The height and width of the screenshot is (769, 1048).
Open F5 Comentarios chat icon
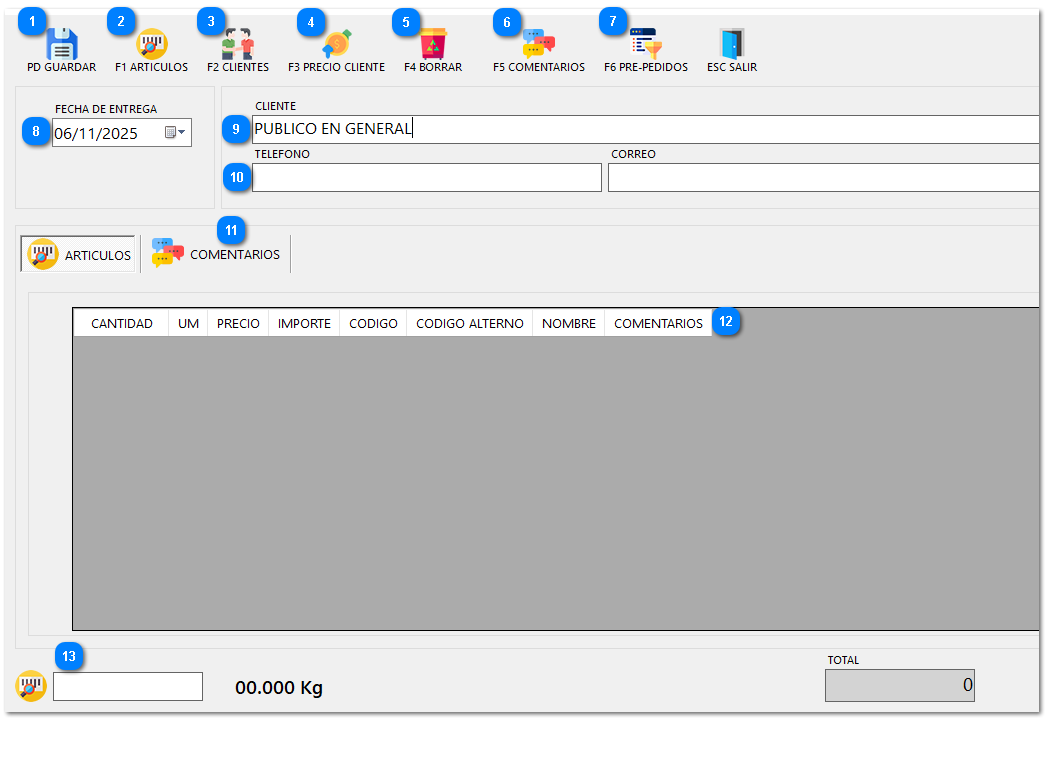click(539, 45)
